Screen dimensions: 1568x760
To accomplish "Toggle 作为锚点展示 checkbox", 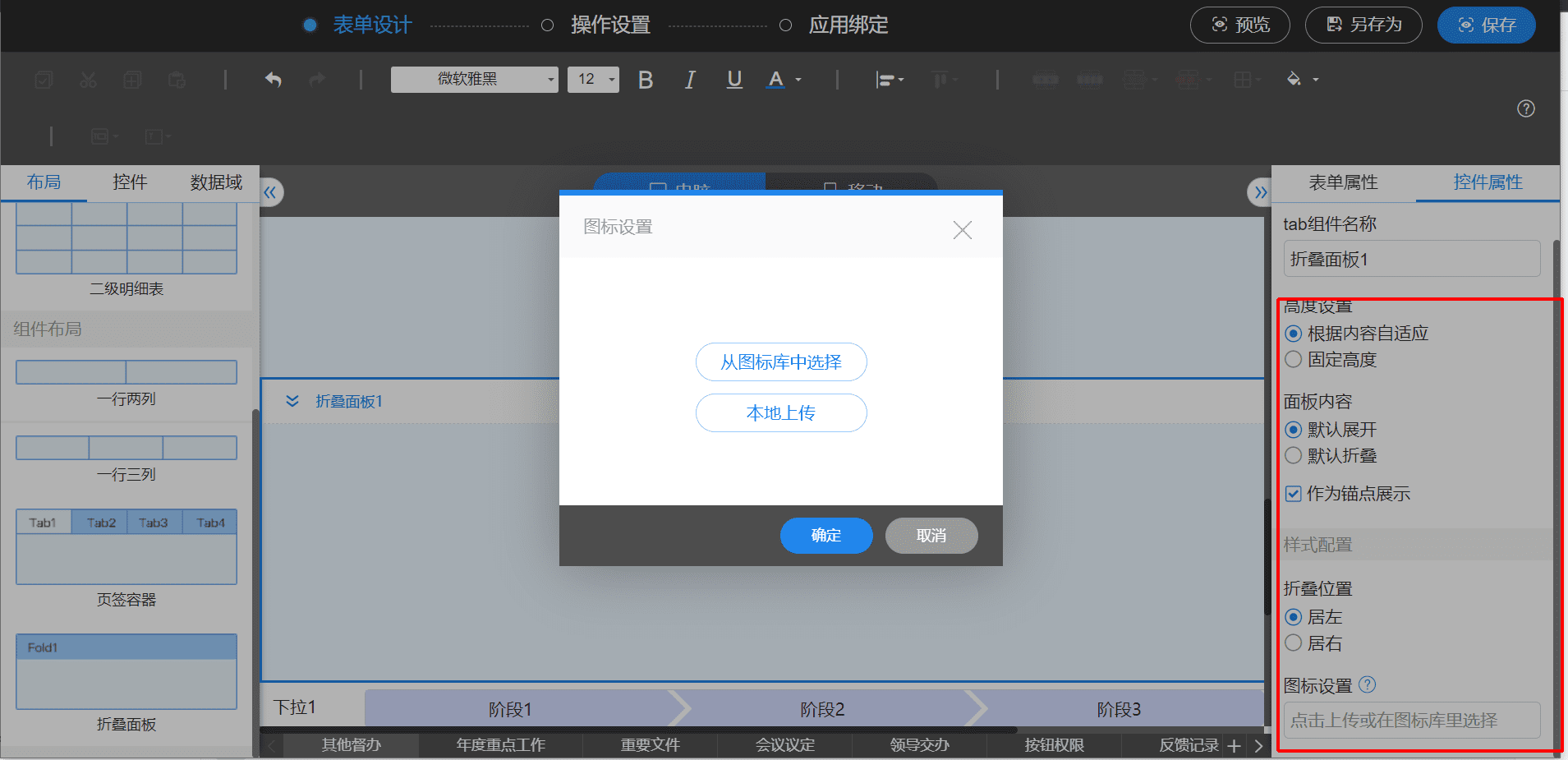I will (x=1294, y=494).
